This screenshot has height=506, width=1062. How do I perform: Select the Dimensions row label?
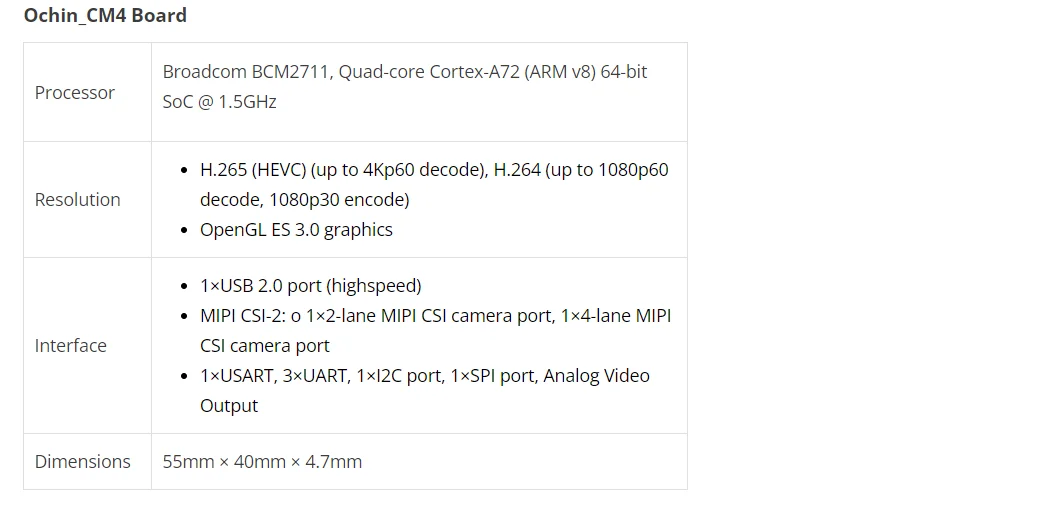point(82,461)
